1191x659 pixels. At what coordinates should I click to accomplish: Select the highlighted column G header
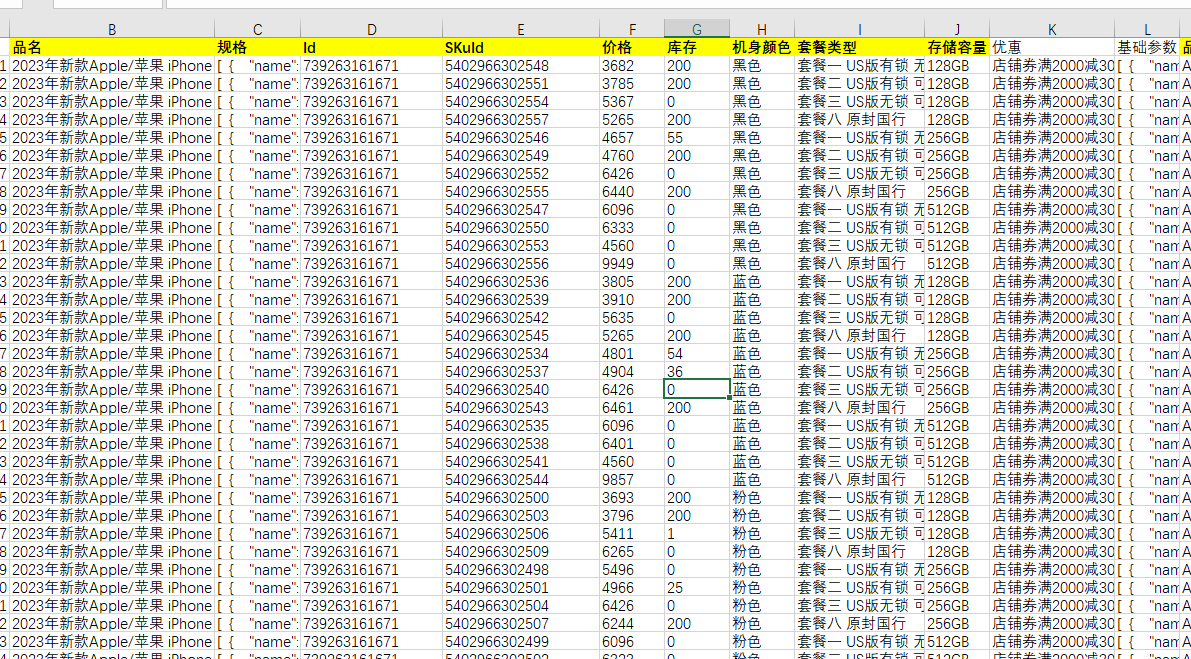[x=697, y=30]
